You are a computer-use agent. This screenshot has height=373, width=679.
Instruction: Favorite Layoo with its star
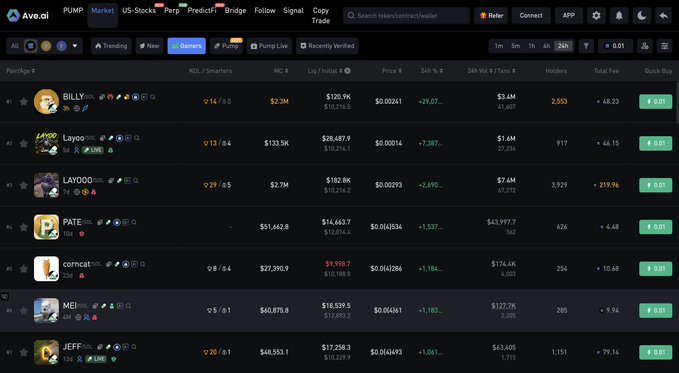pyautogui.click(x=23, y=143)
